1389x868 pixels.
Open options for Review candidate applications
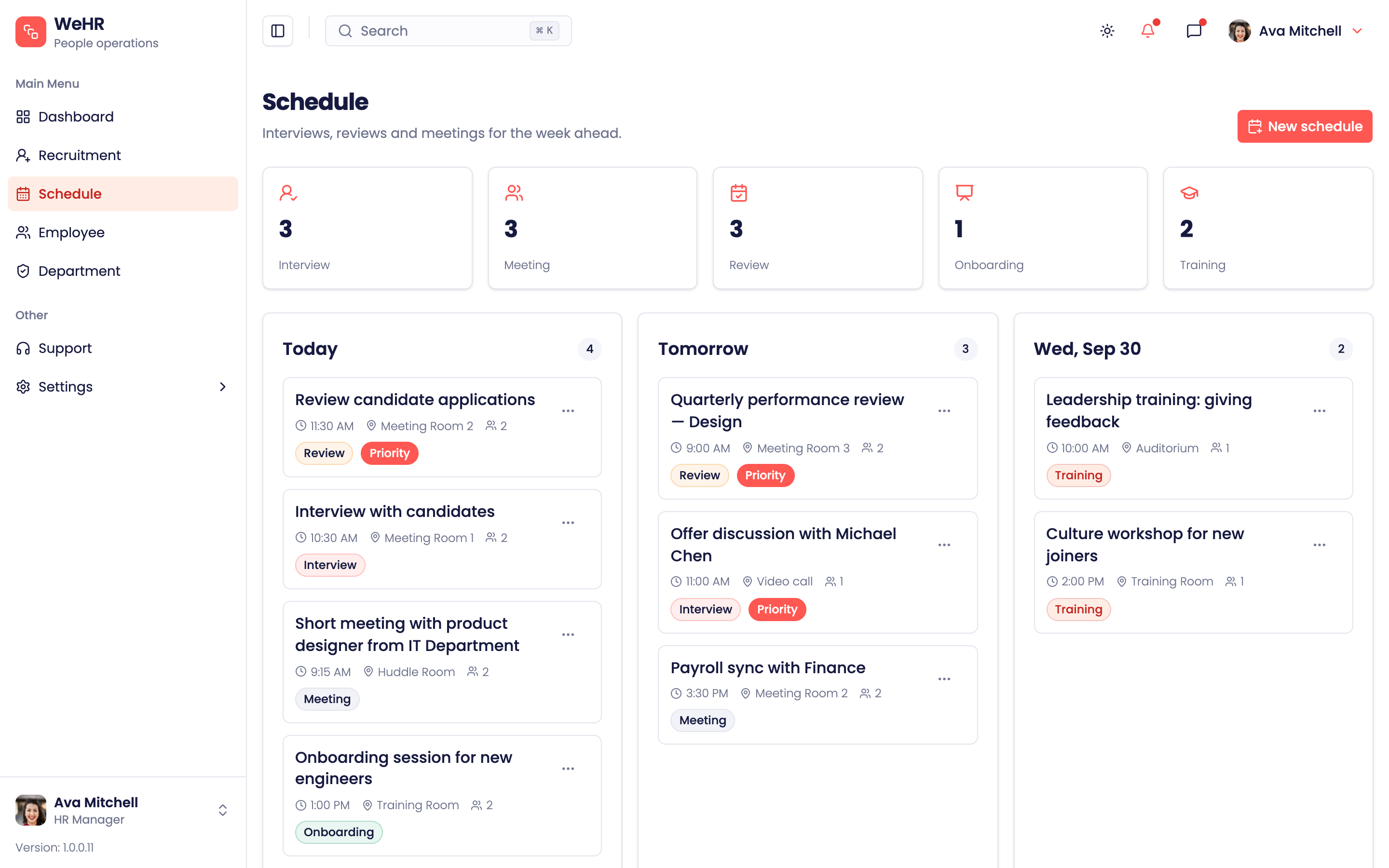click(568, 411)
